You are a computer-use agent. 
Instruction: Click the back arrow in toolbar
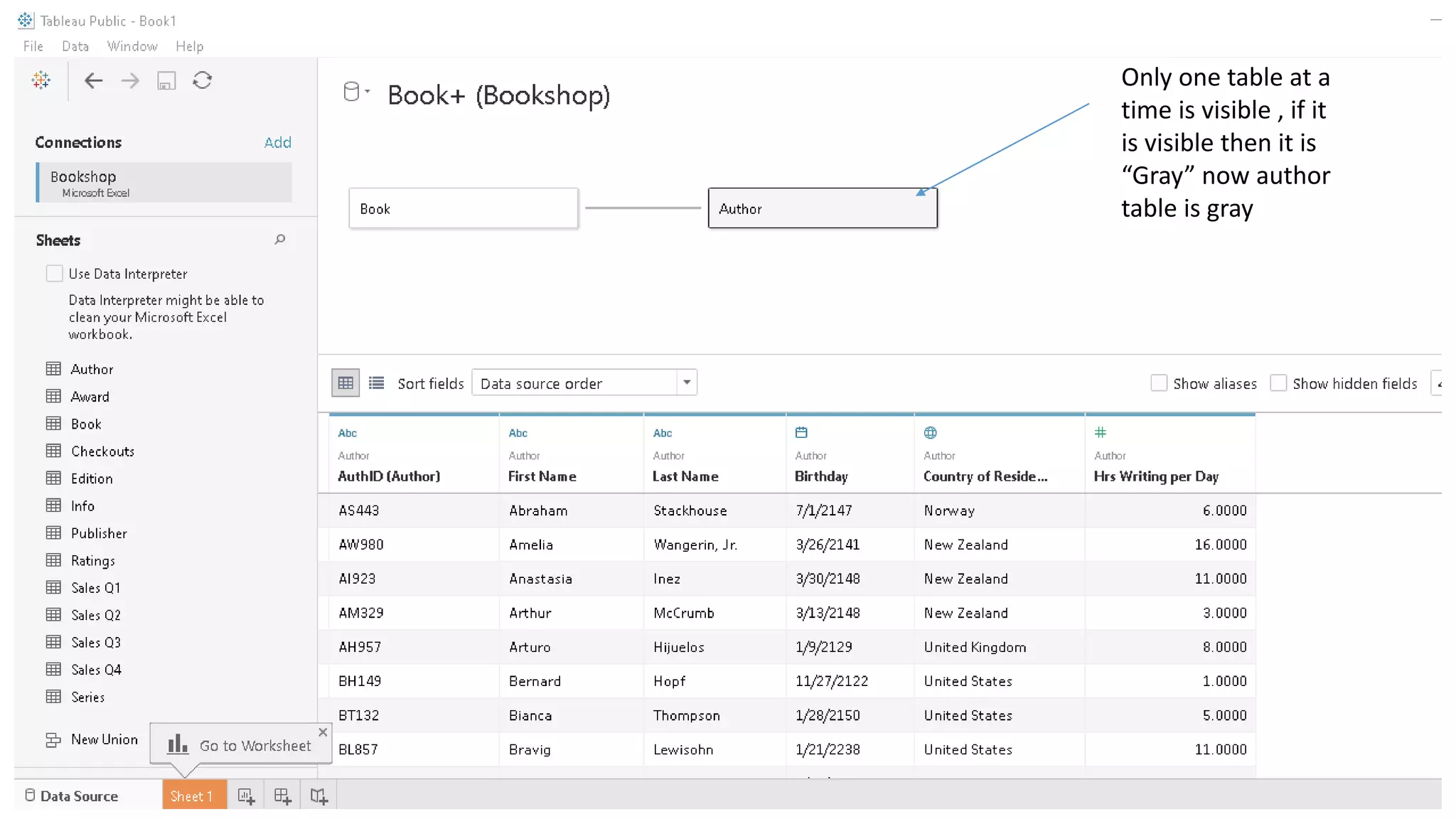coord(93,81)
